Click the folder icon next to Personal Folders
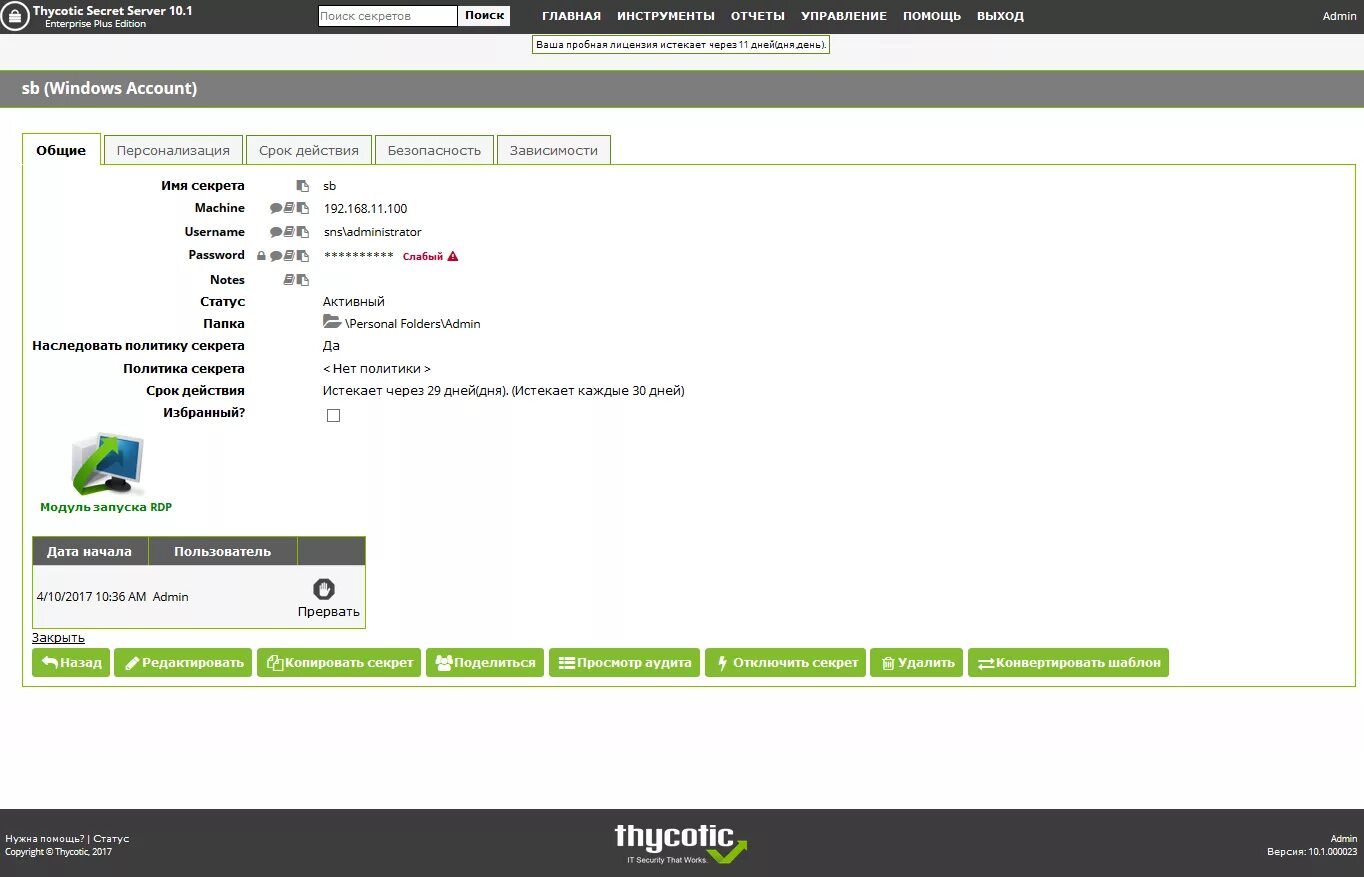This screenshot has height=877, width=1364. (332, 322)
